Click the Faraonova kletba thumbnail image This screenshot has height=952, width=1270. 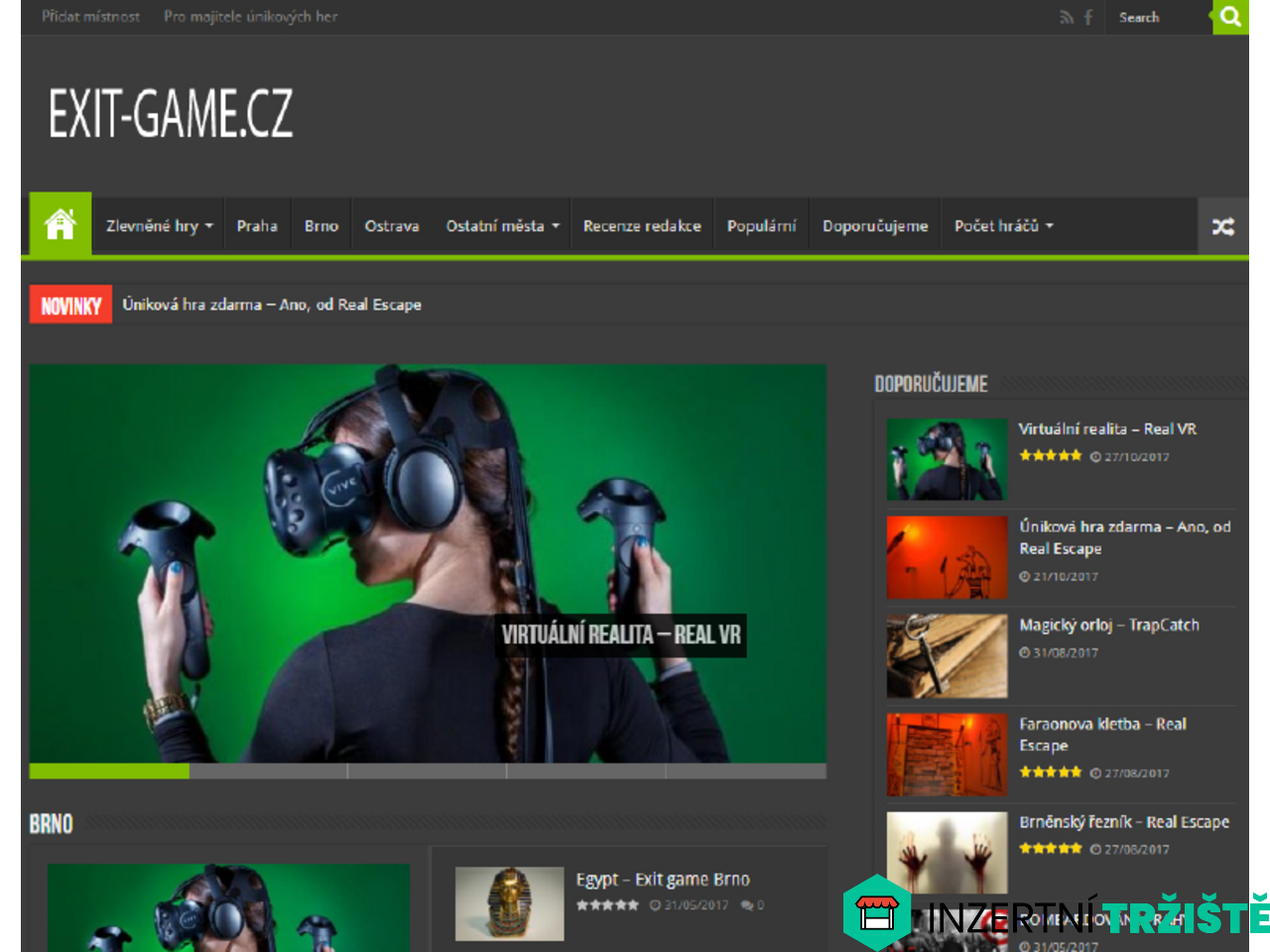pyautogui.click(x=947, y=755)
